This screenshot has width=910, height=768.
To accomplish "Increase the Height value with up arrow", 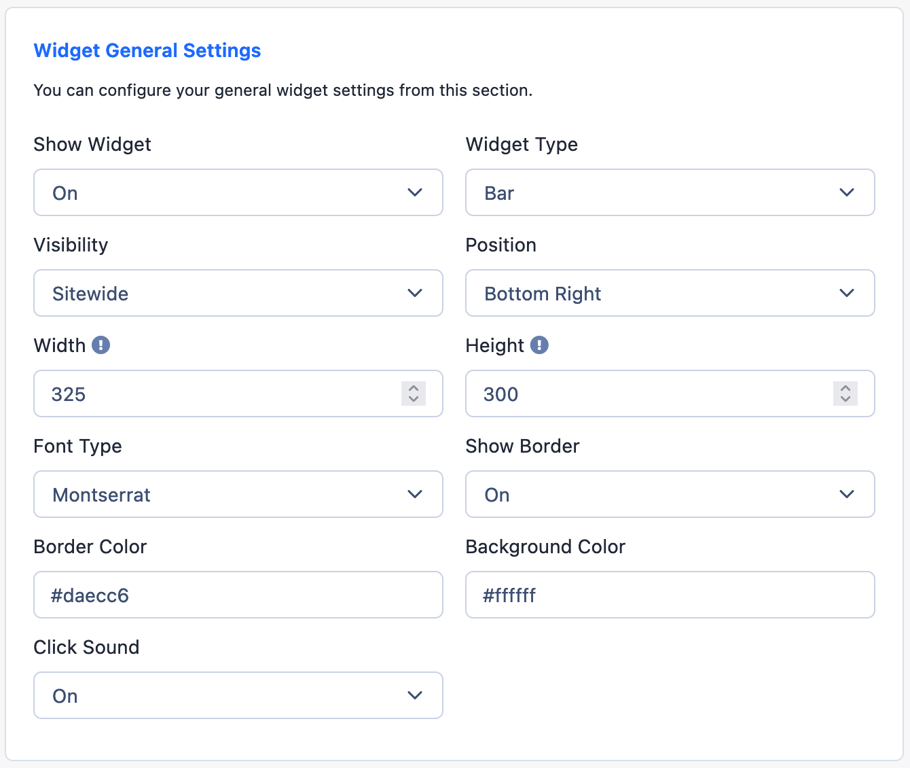I will (846, 388).
